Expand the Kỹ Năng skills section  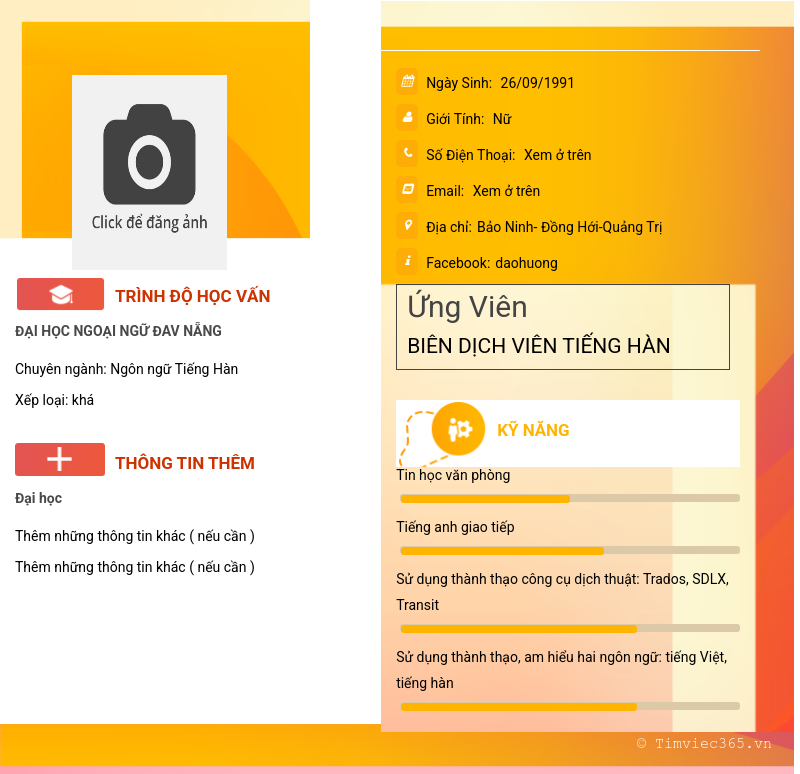[535, 430]
